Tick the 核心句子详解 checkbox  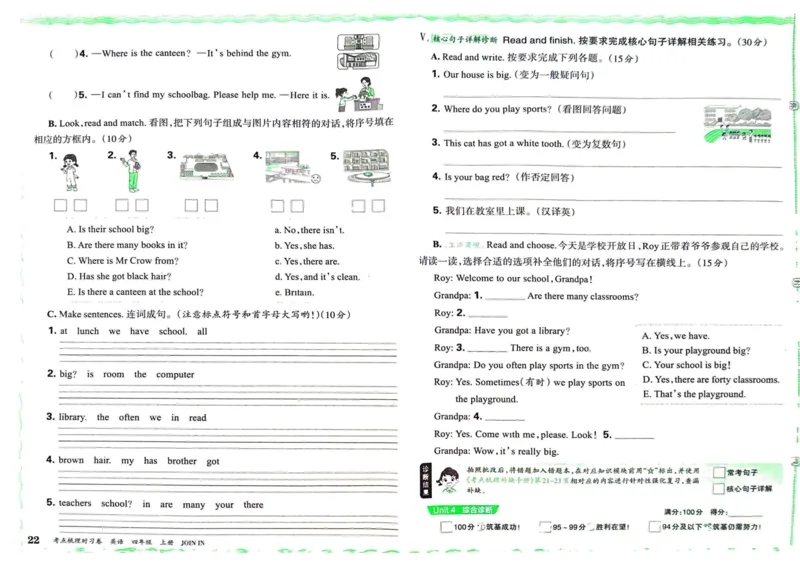click(x=718, y=489)
